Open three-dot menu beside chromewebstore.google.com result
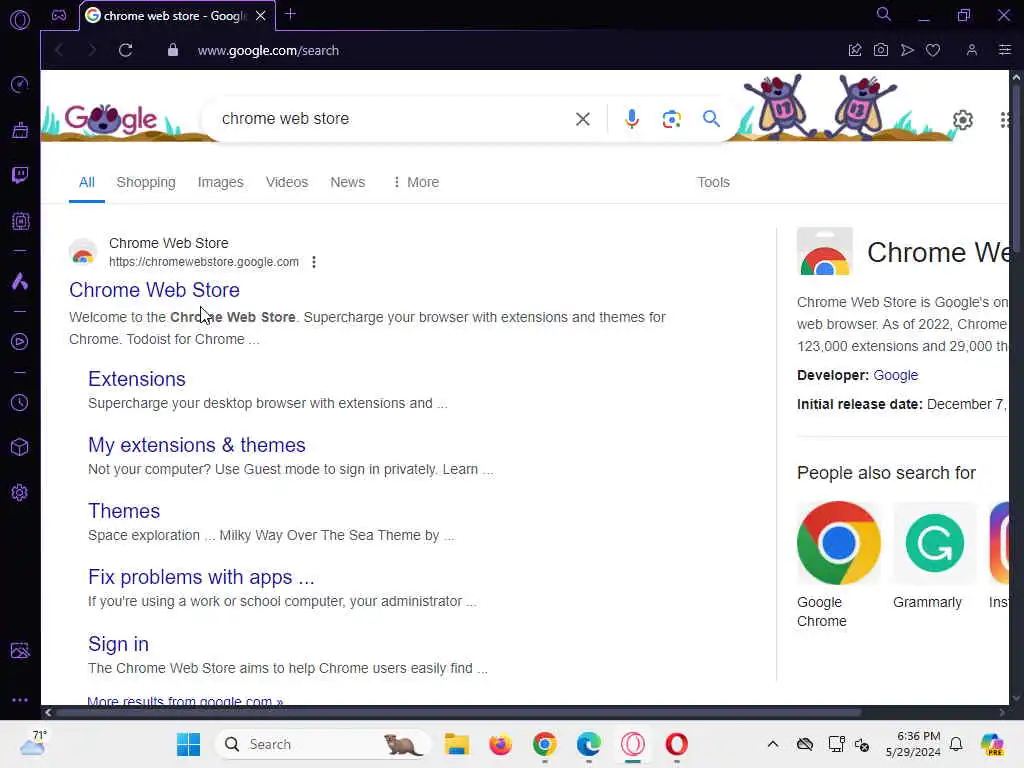This screenshot has width=1024, height=768. pyautogui.click(x=314, y=262)
